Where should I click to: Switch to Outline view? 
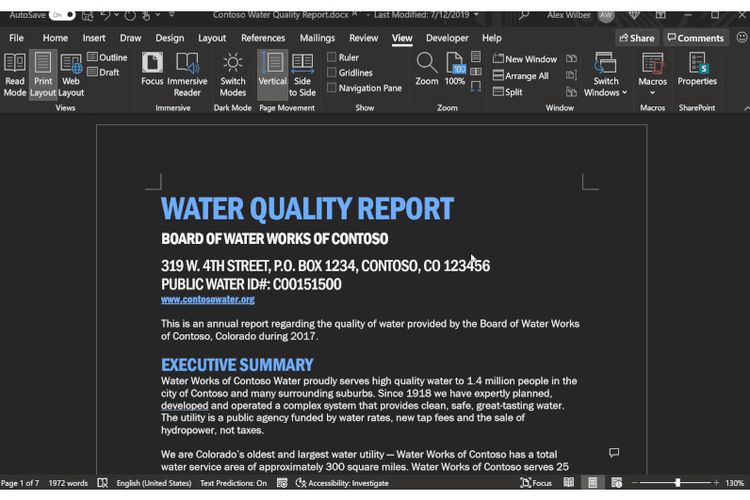click(108, 57)
